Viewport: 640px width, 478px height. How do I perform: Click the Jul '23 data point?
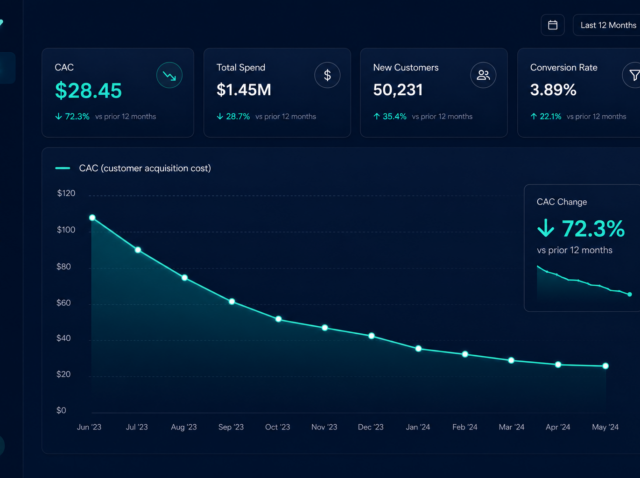pyautogui.click(x=138, y=249)
